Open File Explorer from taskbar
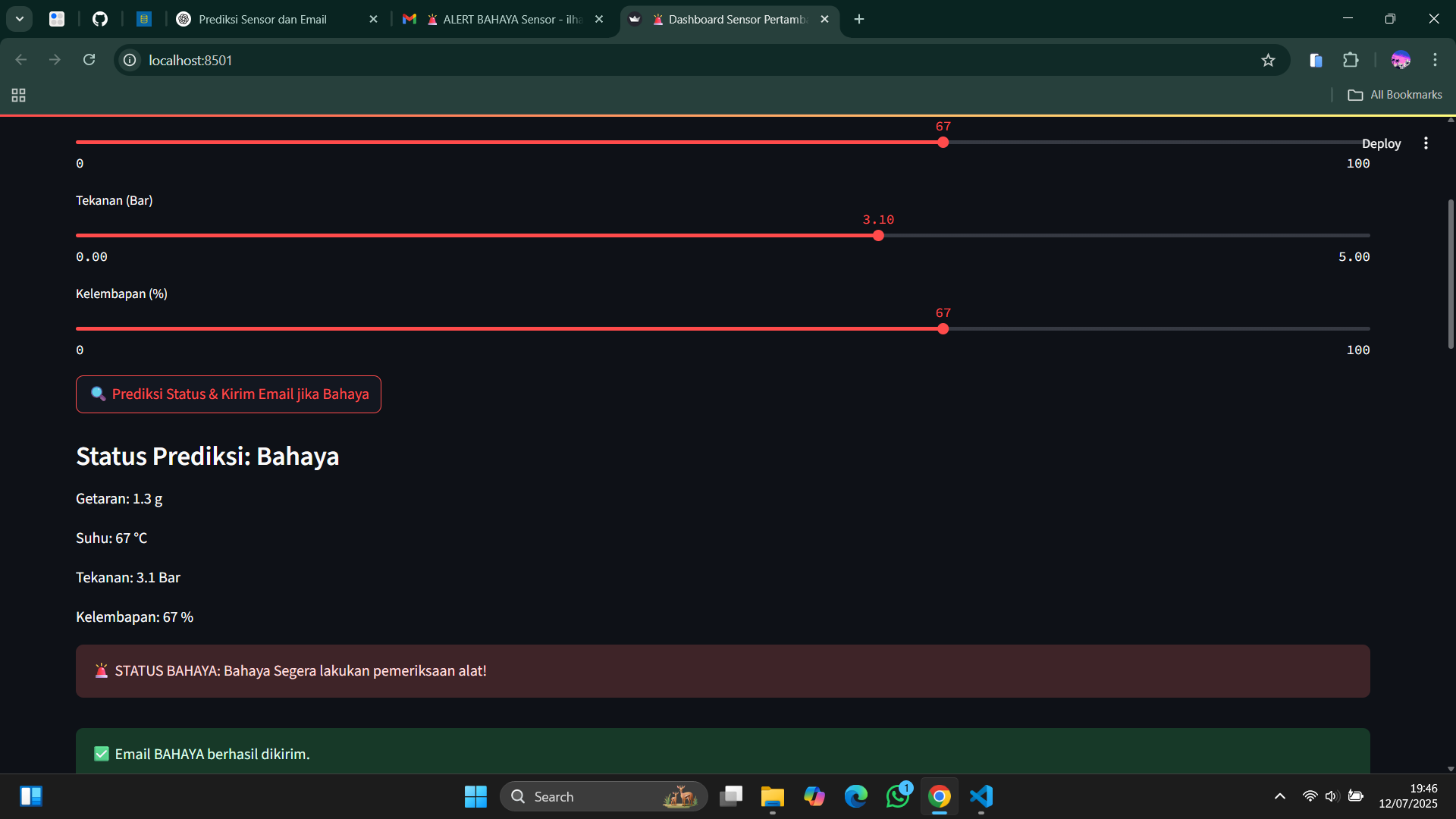 coord(773,796)
